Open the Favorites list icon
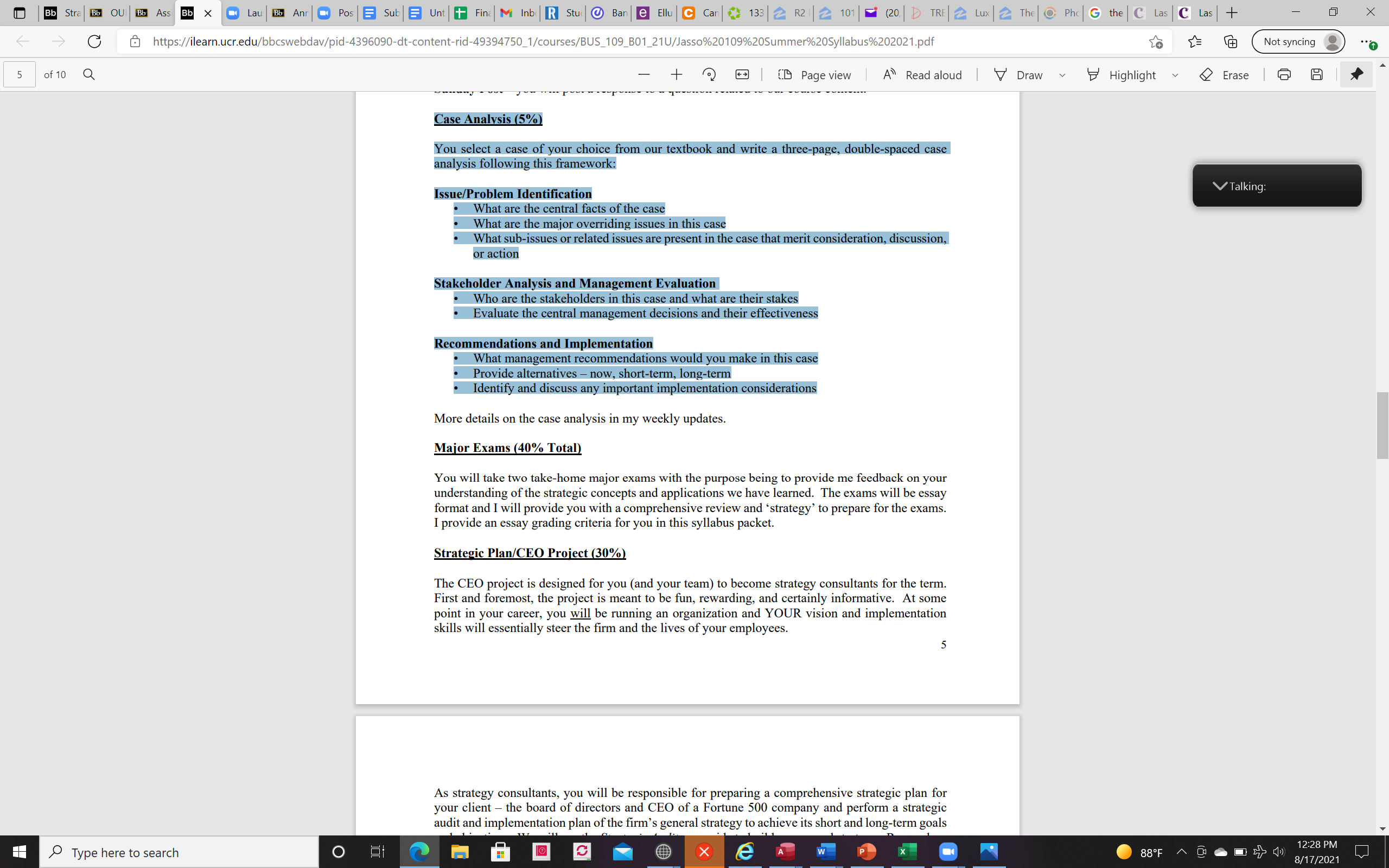Image resolution: width=1389 pixels, height=868 pixels. [1194, 41]
